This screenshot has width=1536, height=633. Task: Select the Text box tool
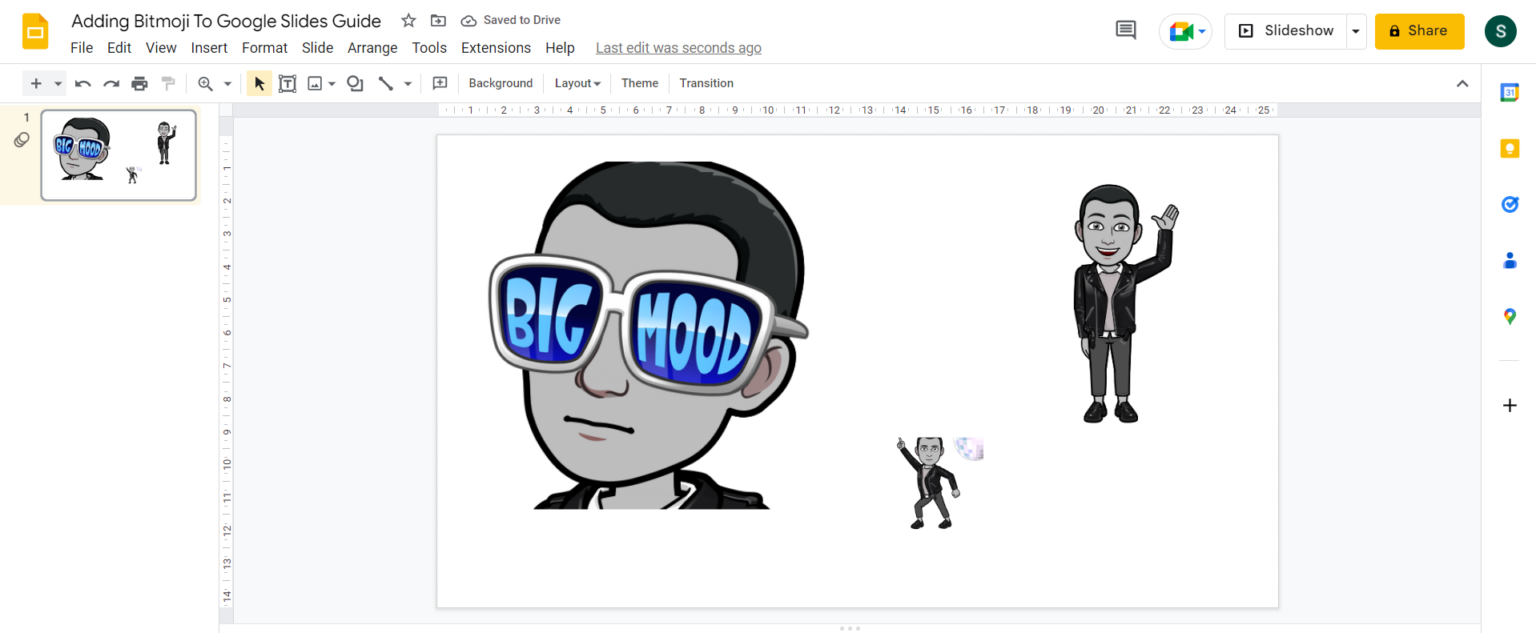[x=287, y=83]
